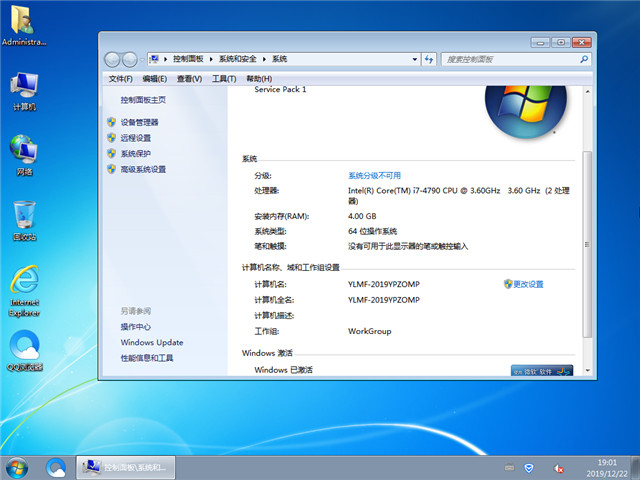Click the 4.00 GB RAM value
640x480 pixels.
362,216
